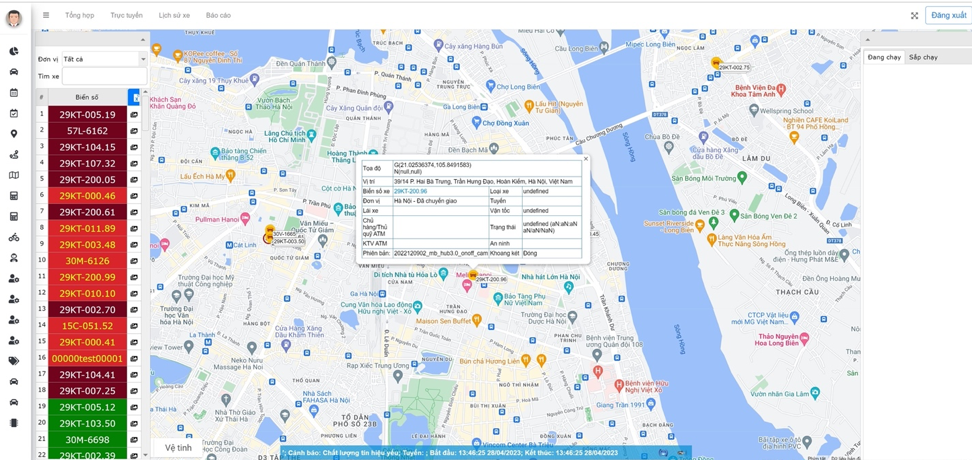Switch map to Vệ tinh view
This screenshot has width=972, height=460.
click(x=178, y=448)
